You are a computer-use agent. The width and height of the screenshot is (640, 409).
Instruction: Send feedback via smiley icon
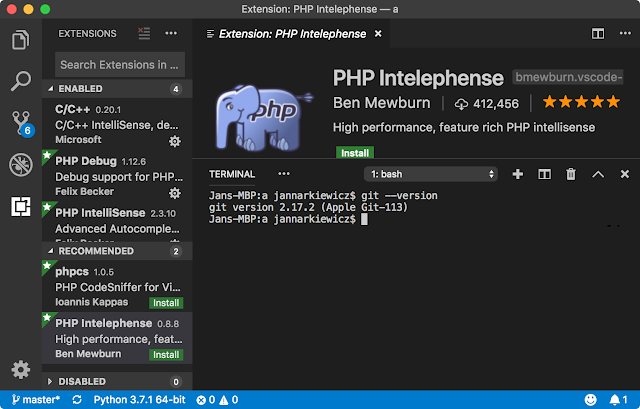pos(590,400)
